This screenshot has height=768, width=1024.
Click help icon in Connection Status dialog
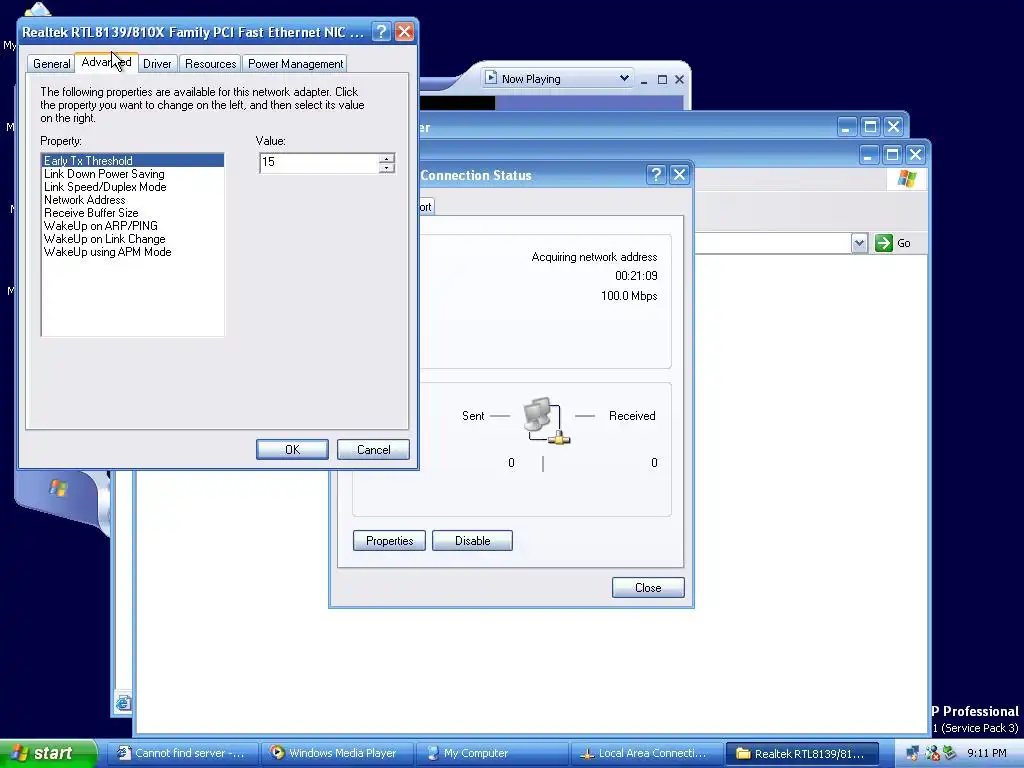click(x=656, y=174)
